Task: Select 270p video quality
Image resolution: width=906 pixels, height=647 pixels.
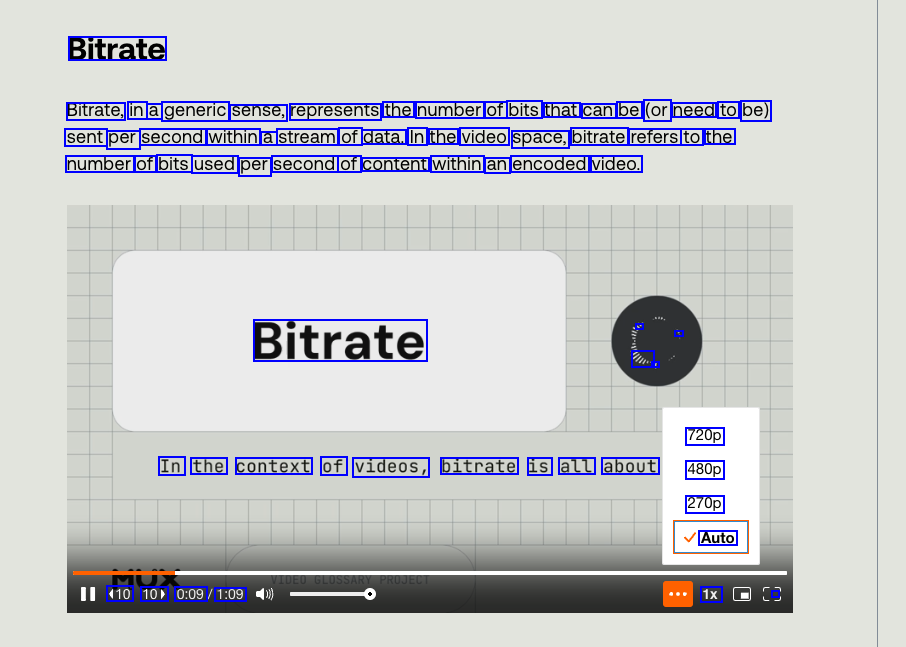Action: (x=705, y=504)
